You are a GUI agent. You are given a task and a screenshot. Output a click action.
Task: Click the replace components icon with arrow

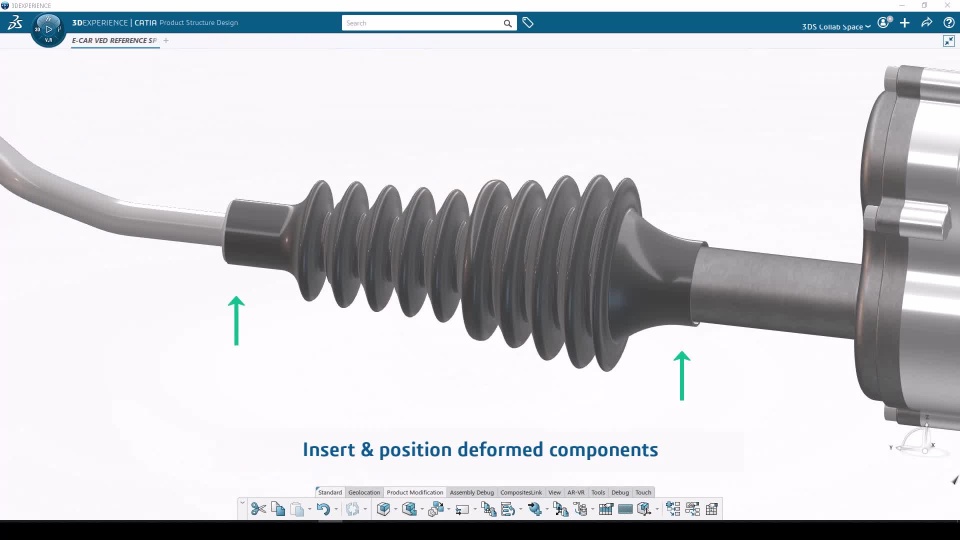436,509
